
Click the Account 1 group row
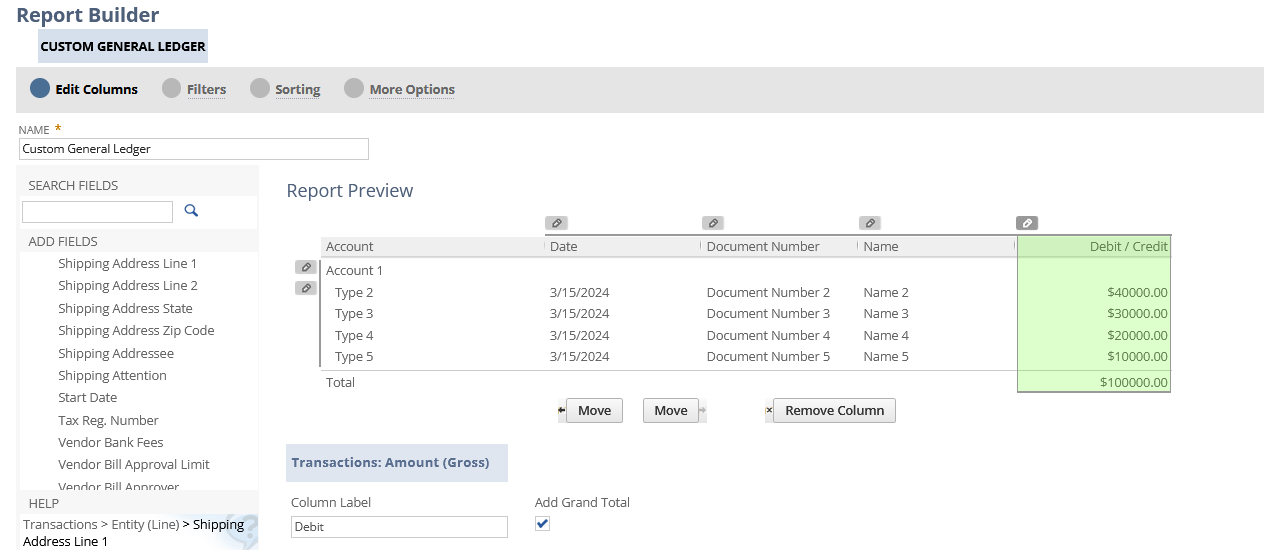click(354, 270)
